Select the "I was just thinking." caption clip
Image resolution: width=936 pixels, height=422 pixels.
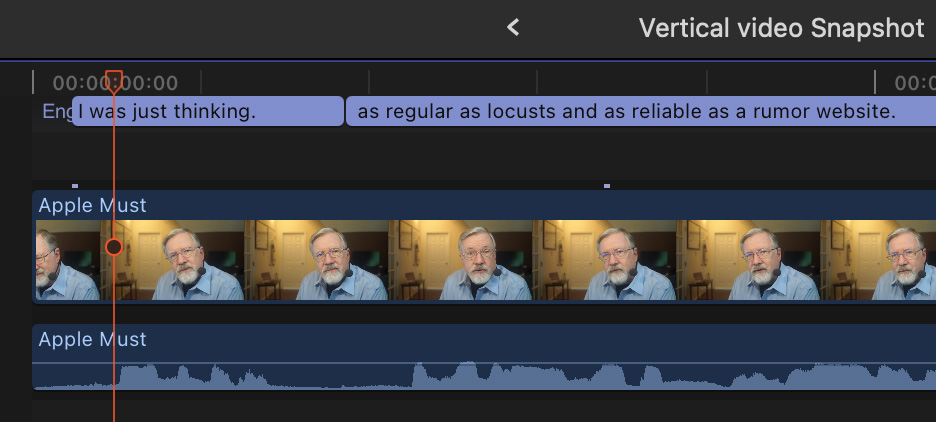[208, 111]
